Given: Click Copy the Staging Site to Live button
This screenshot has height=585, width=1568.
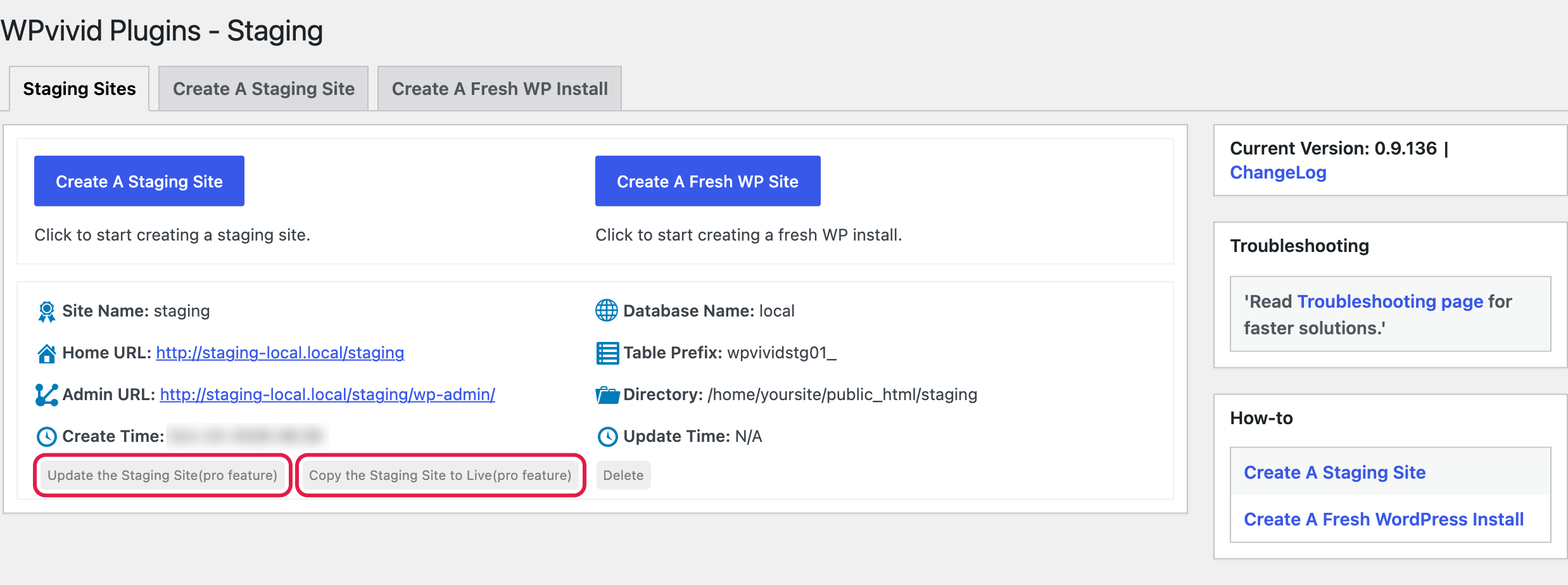Looking at the screenshot, I should coord(440,475).
